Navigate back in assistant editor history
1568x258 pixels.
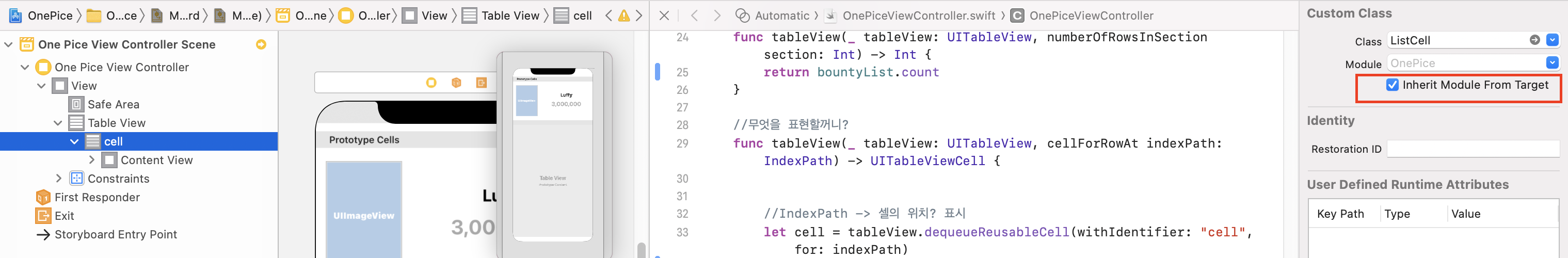694,15
